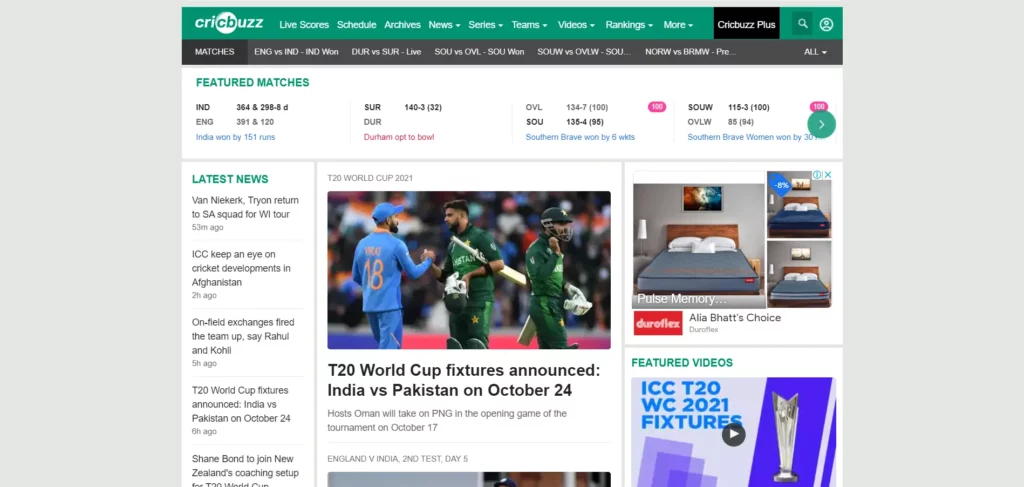This screenshot has width=1024, height=487.
Task: Play the ICC T20 WC fixtures video
Action: pos(733,433)
